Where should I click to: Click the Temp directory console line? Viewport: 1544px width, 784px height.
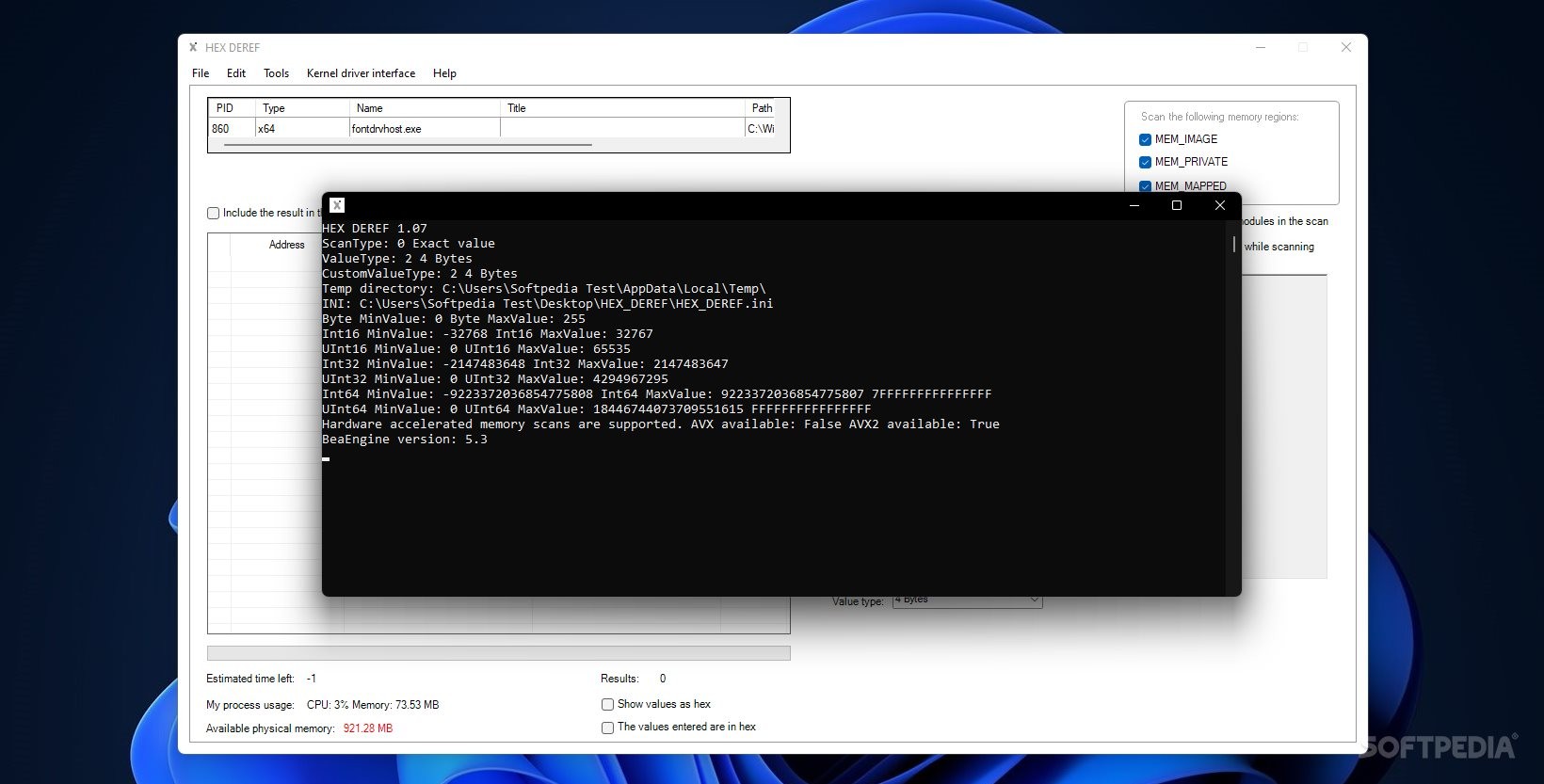point(543,289)
